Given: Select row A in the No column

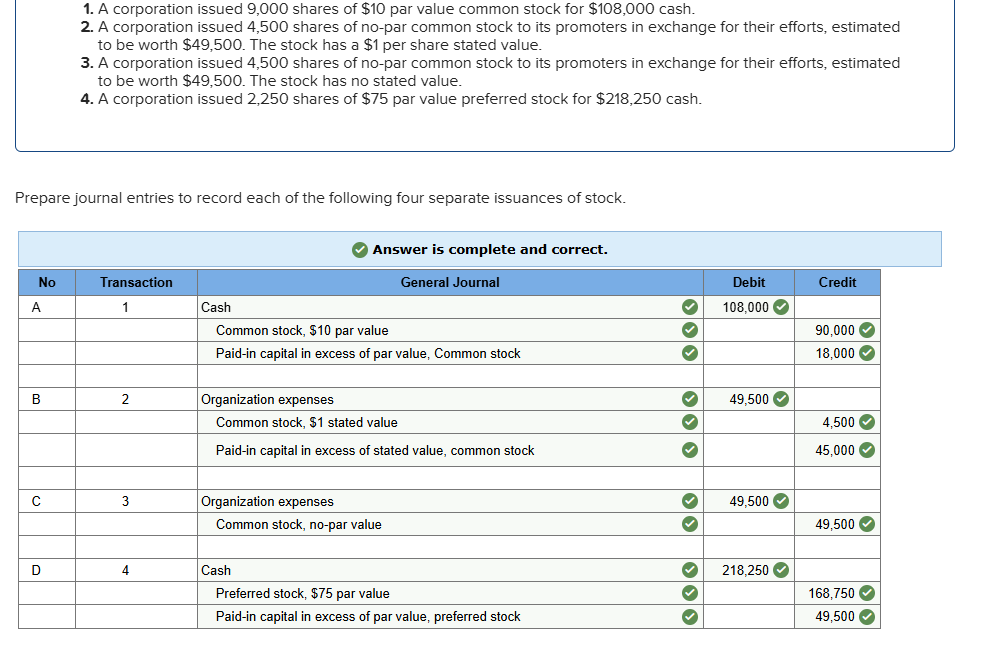Looking at the screenshot, I should click(x=37, y=307).
